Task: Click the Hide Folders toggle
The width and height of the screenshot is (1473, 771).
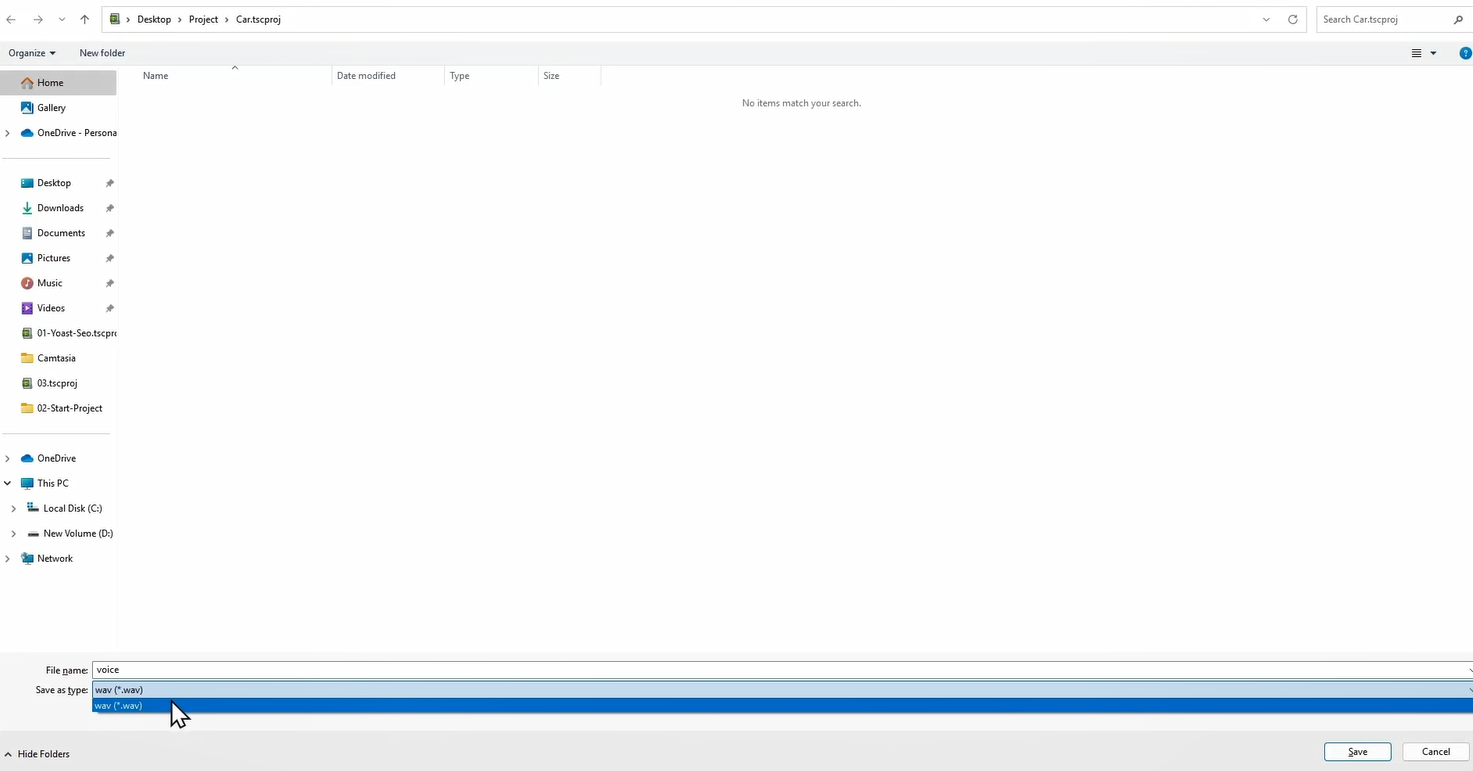Action: click(38, 754)
